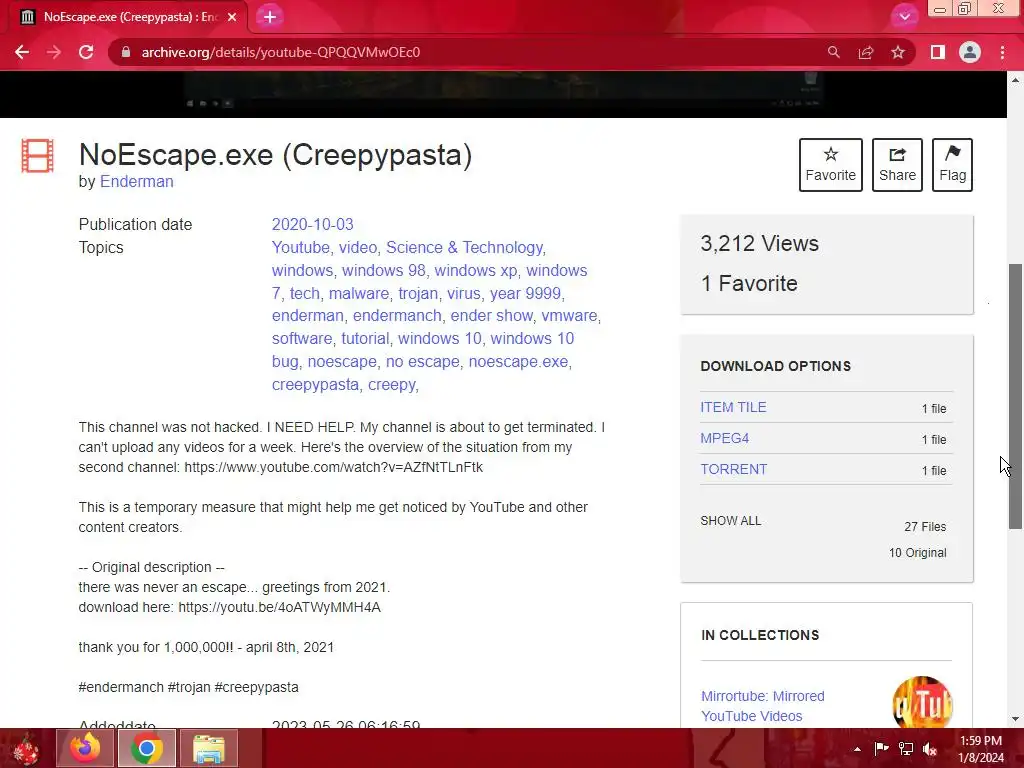The height and width of the screenshot is (768, 1024).
Task: Open the zoom magnifier icon in the address bar
Action: (x=833, y=52)
